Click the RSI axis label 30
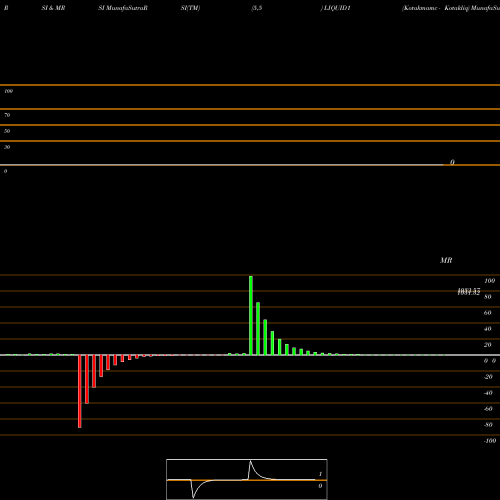Screen dimensions: 500x500 7,147
